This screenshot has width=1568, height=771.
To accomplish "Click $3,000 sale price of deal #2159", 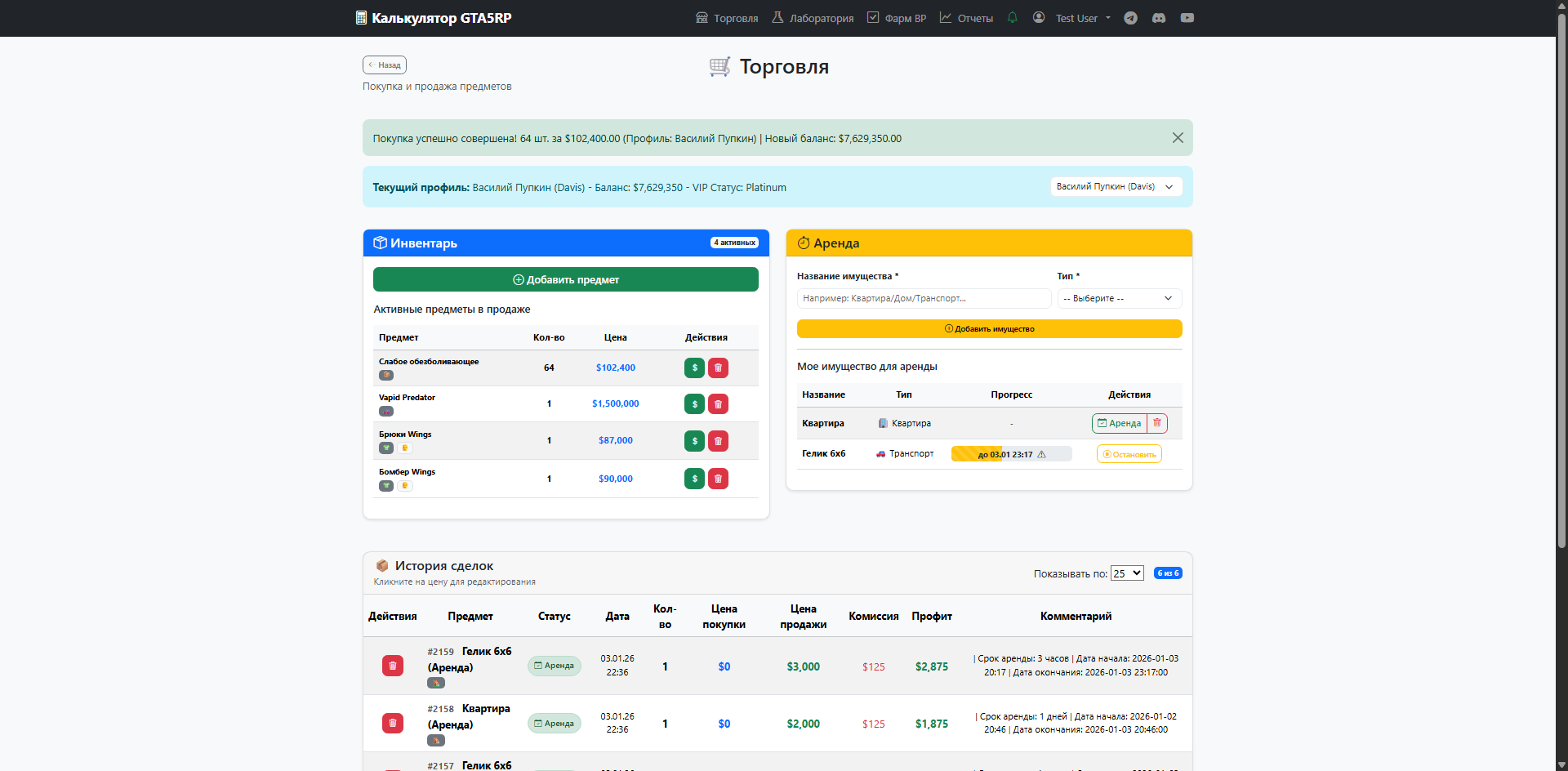I will (x=804, y=666).
